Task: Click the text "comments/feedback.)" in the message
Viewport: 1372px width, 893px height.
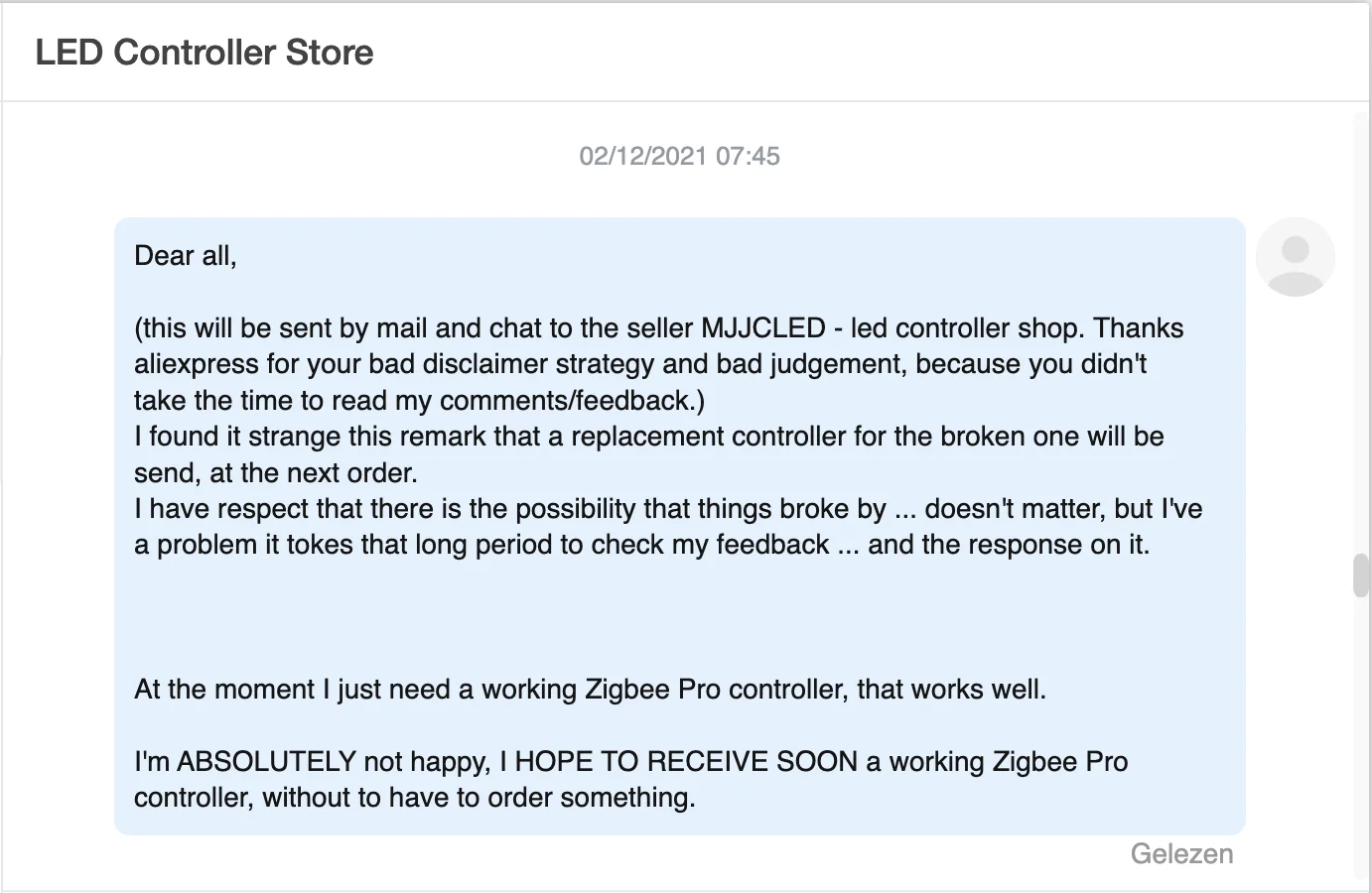Action: 572,401
